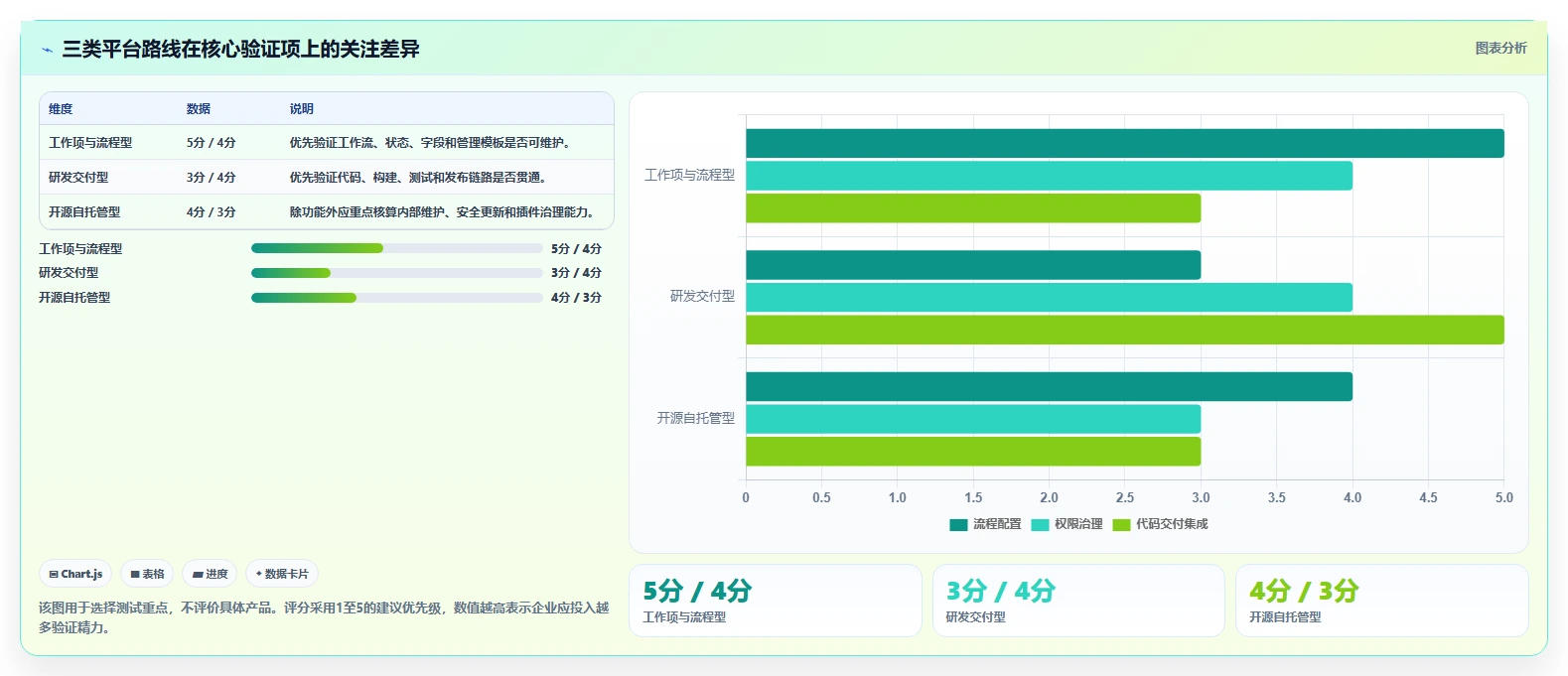This screenshot has height=676, width=1568.
Task: Click the 代码交付集成 bar for 开源自托管型
Action: click(x=973, y=452)
